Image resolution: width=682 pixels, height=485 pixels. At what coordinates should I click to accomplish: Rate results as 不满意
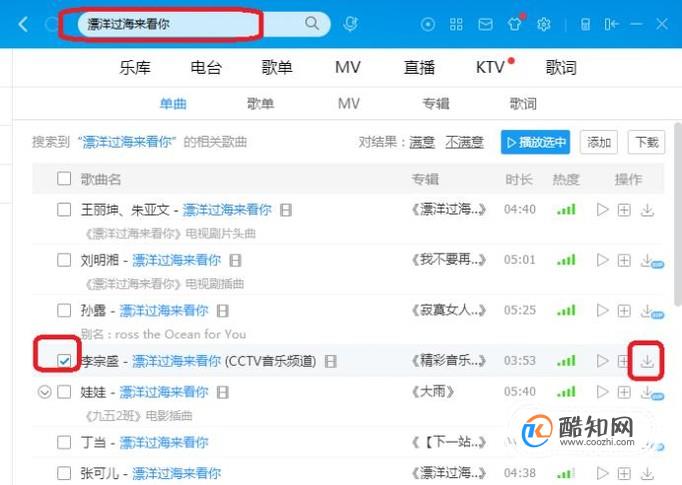tap(464, 142)
